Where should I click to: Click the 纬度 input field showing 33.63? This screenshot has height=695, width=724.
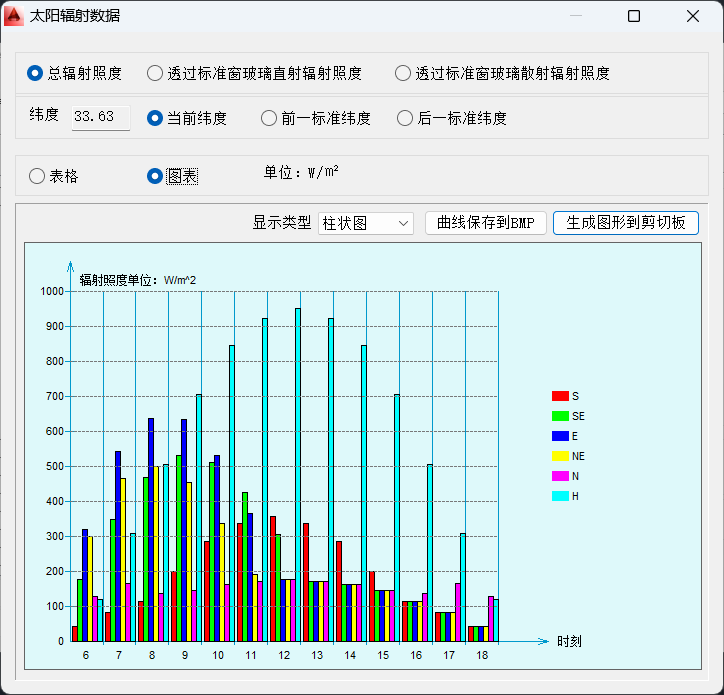(x=100, y=117)
